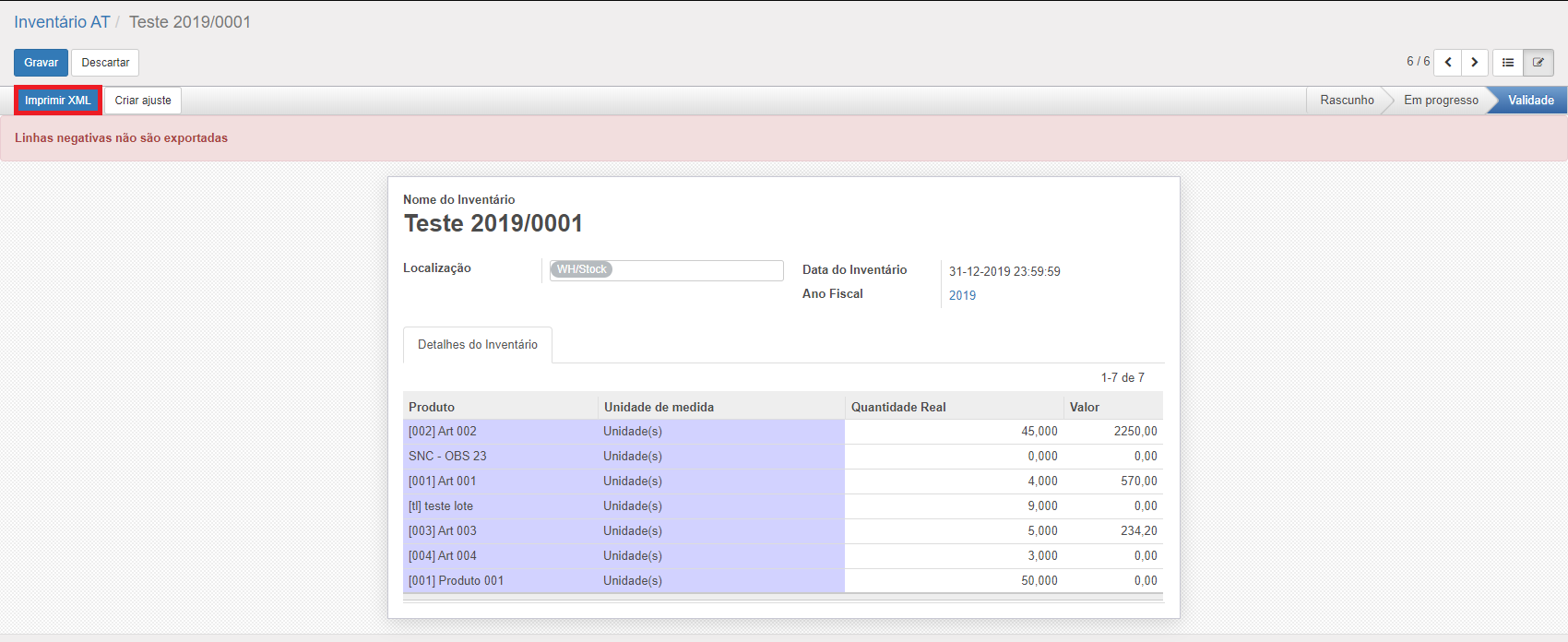
Task: Sort by Quantidade Real column header
Action: pyautogui.click(x=898, y=407)
